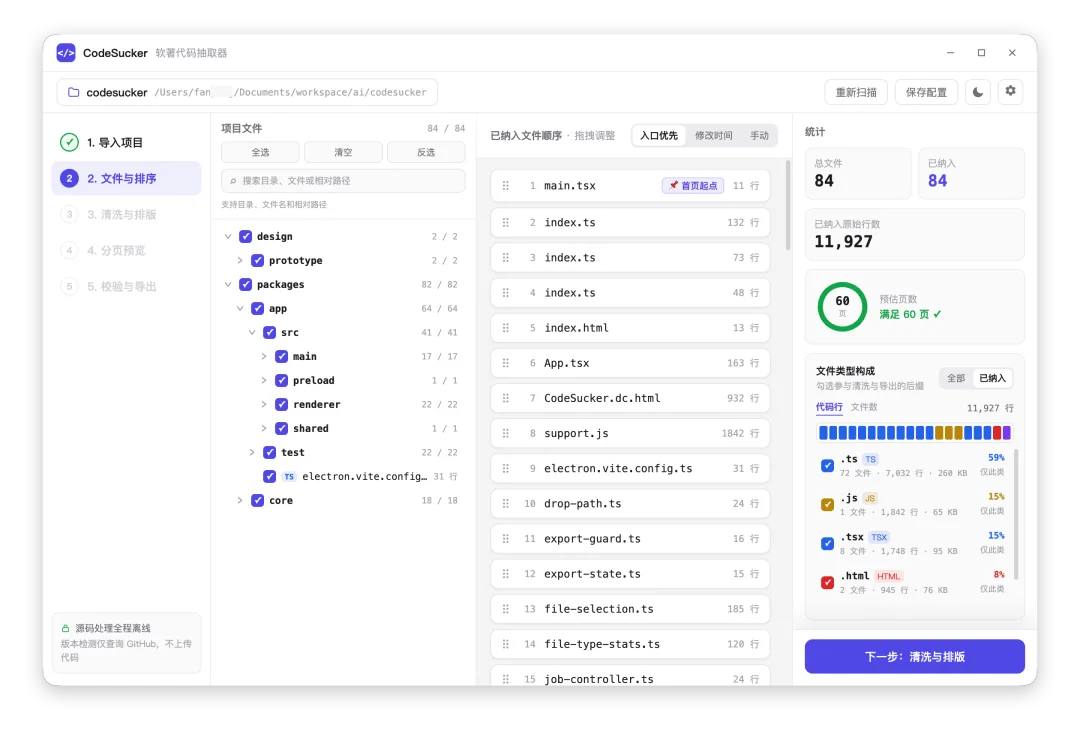Click the TSX badge next to .tsx
1080x737 pixels.
pos(879,537)
